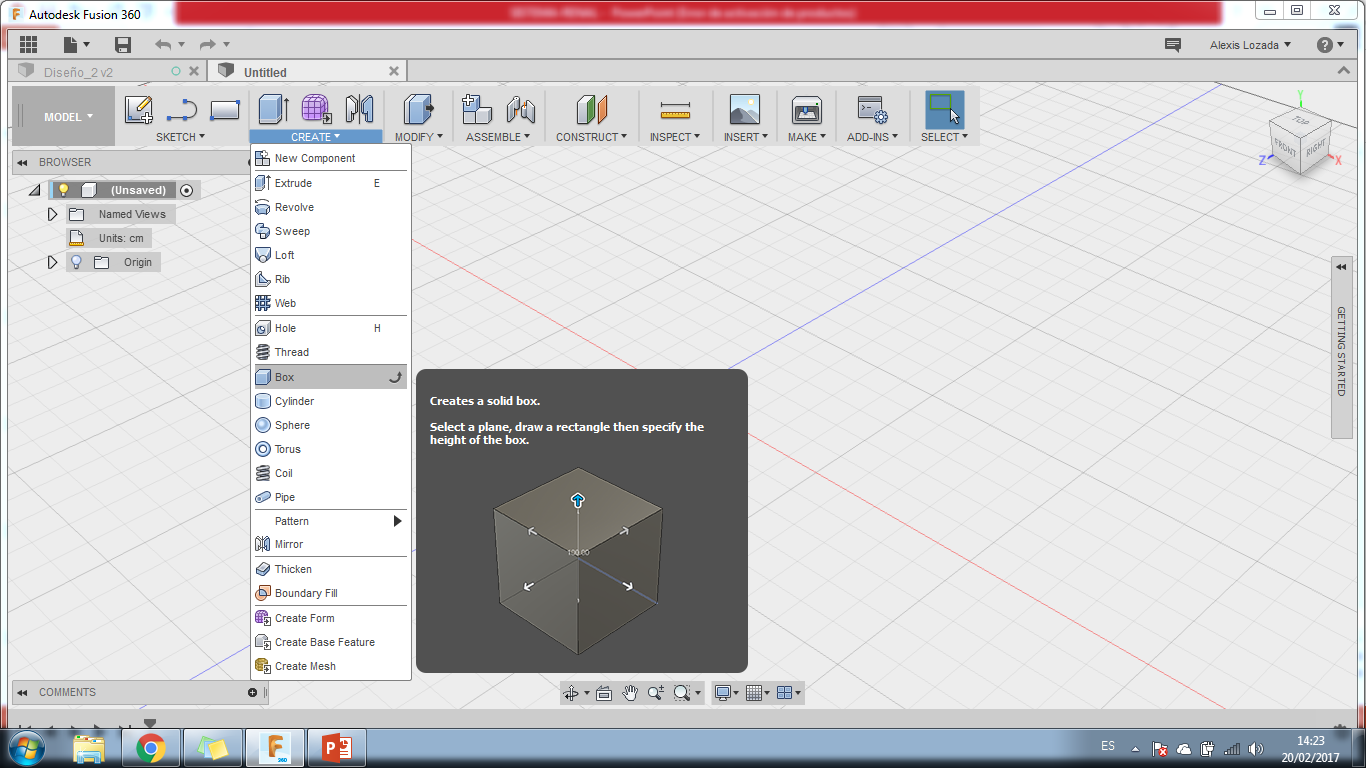Collapse the BROWSER panel arrows
This screenshot has width=1366, height=768.
pyautogui.click(x=22, y=162)
